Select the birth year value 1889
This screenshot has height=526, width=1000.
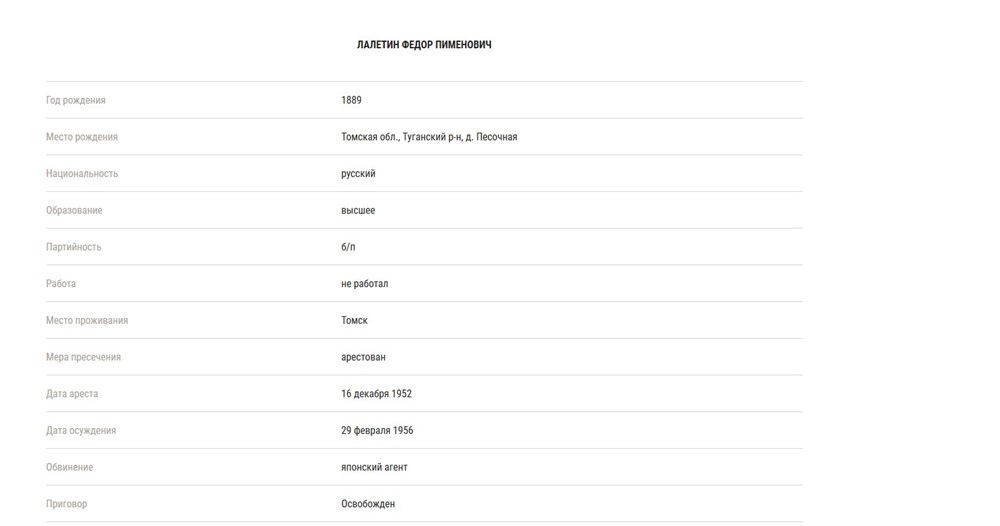click(x=351, y=100)
